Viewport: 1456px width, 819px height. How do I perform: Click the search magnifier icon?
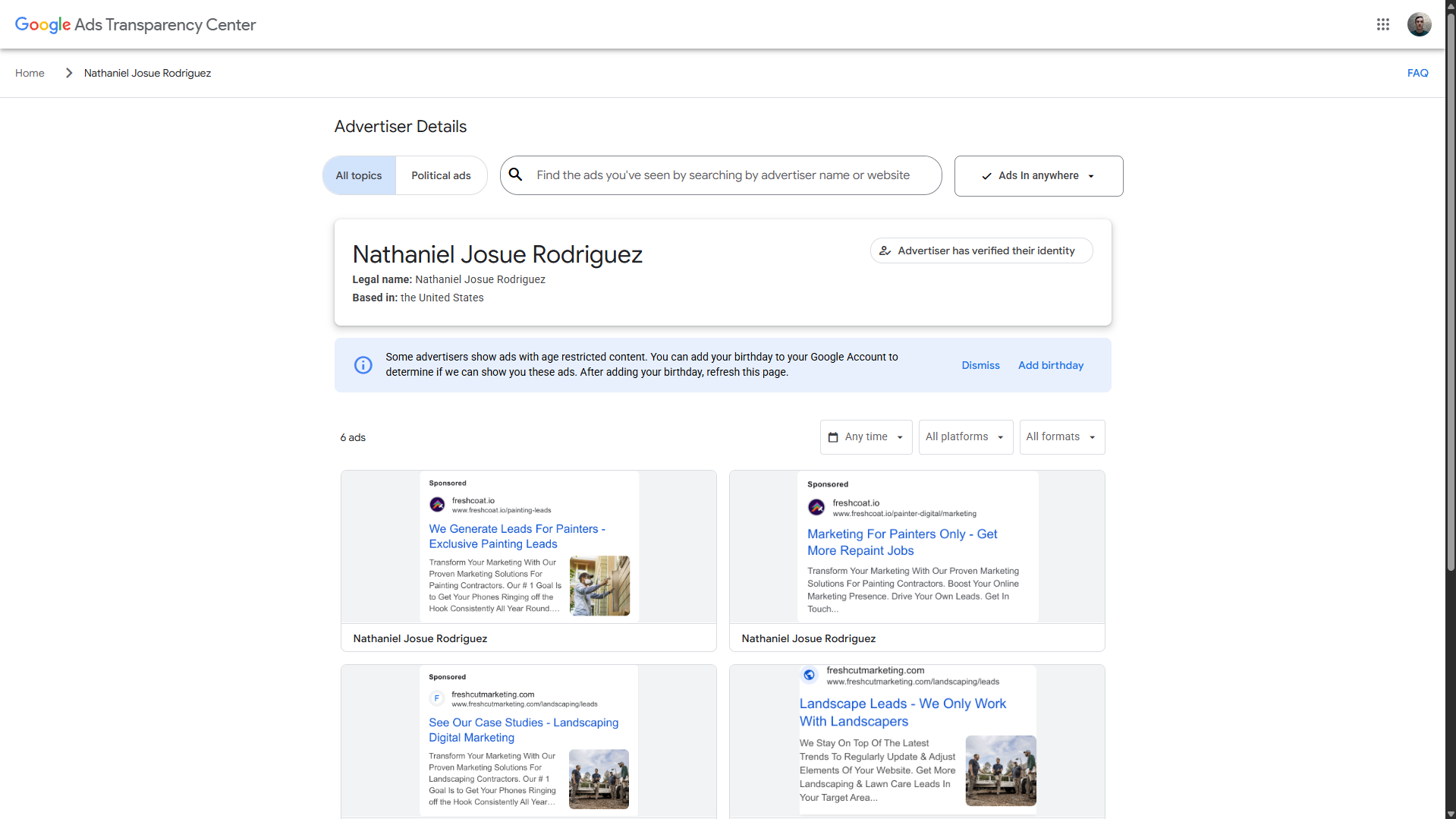(516, 175)
